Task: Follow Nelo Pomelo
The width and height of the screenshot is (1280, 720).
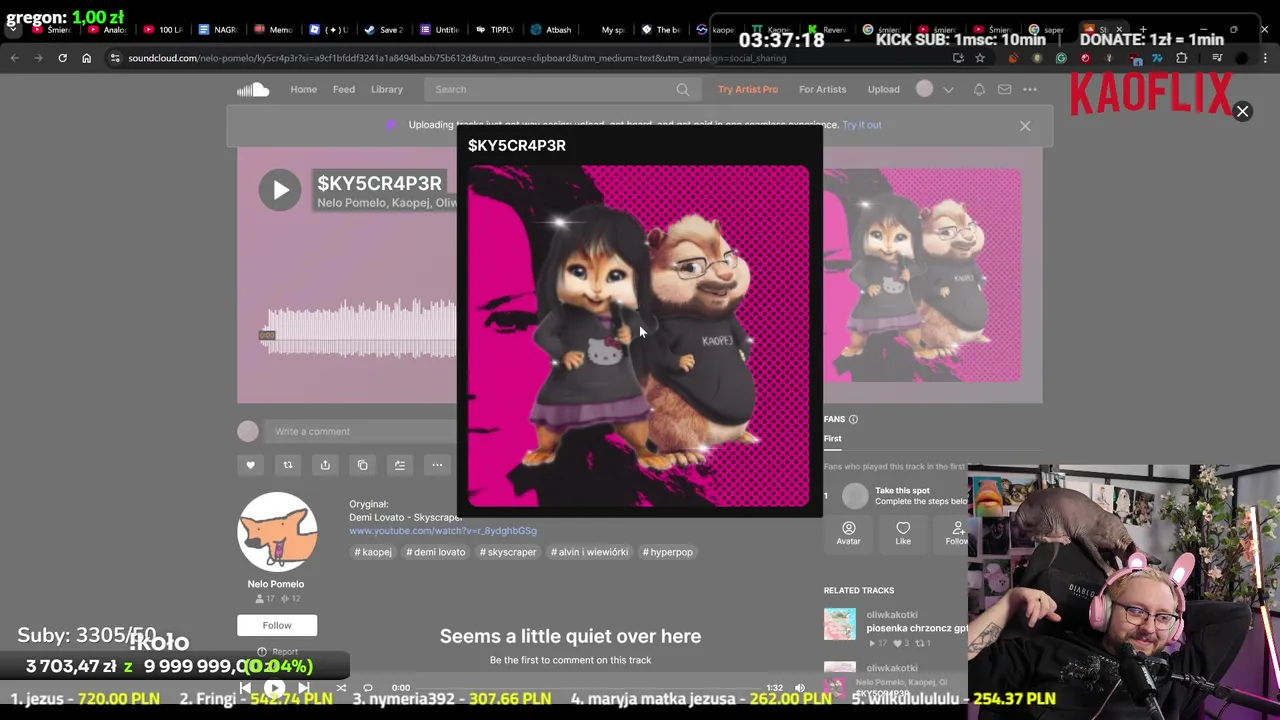Action: pos(277,625)
